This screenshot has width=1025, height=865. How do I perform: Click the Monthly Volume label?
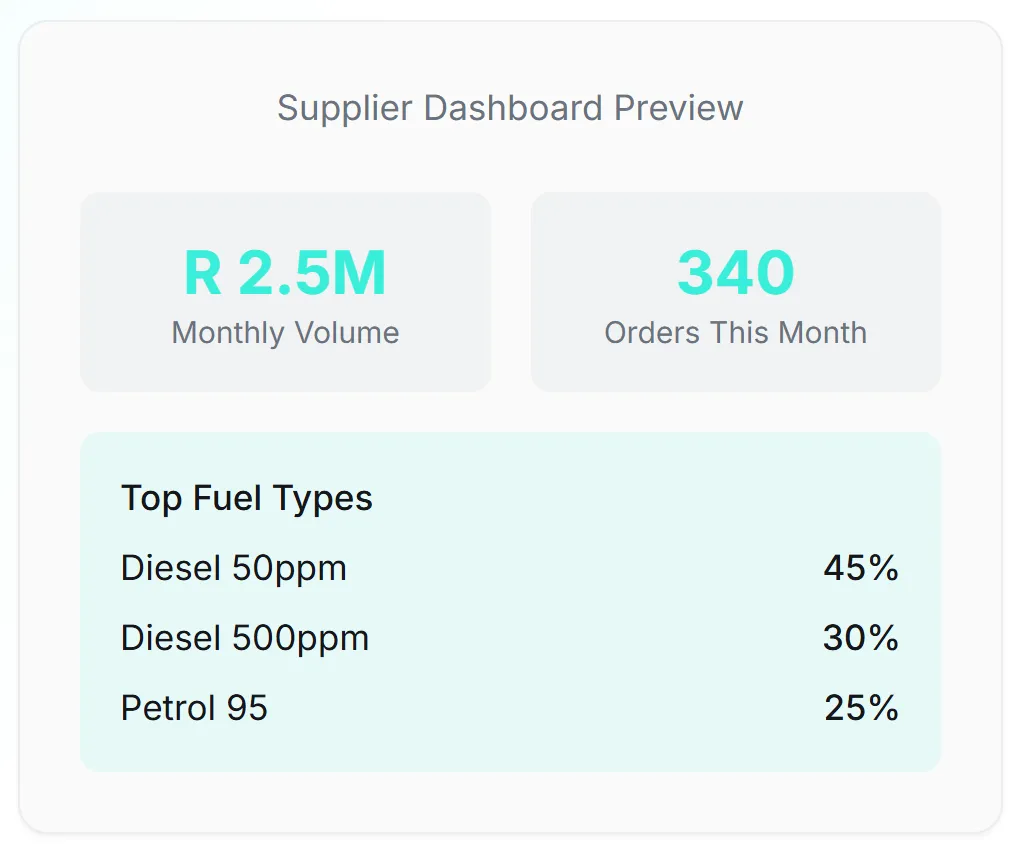tap(285, 333)
